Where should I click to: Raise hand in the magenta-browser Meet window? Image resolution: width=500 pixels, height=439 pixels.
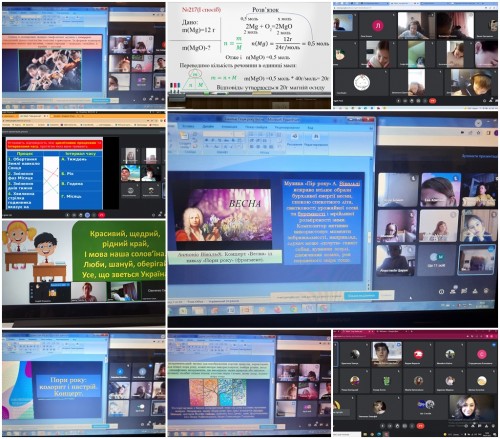397,426
